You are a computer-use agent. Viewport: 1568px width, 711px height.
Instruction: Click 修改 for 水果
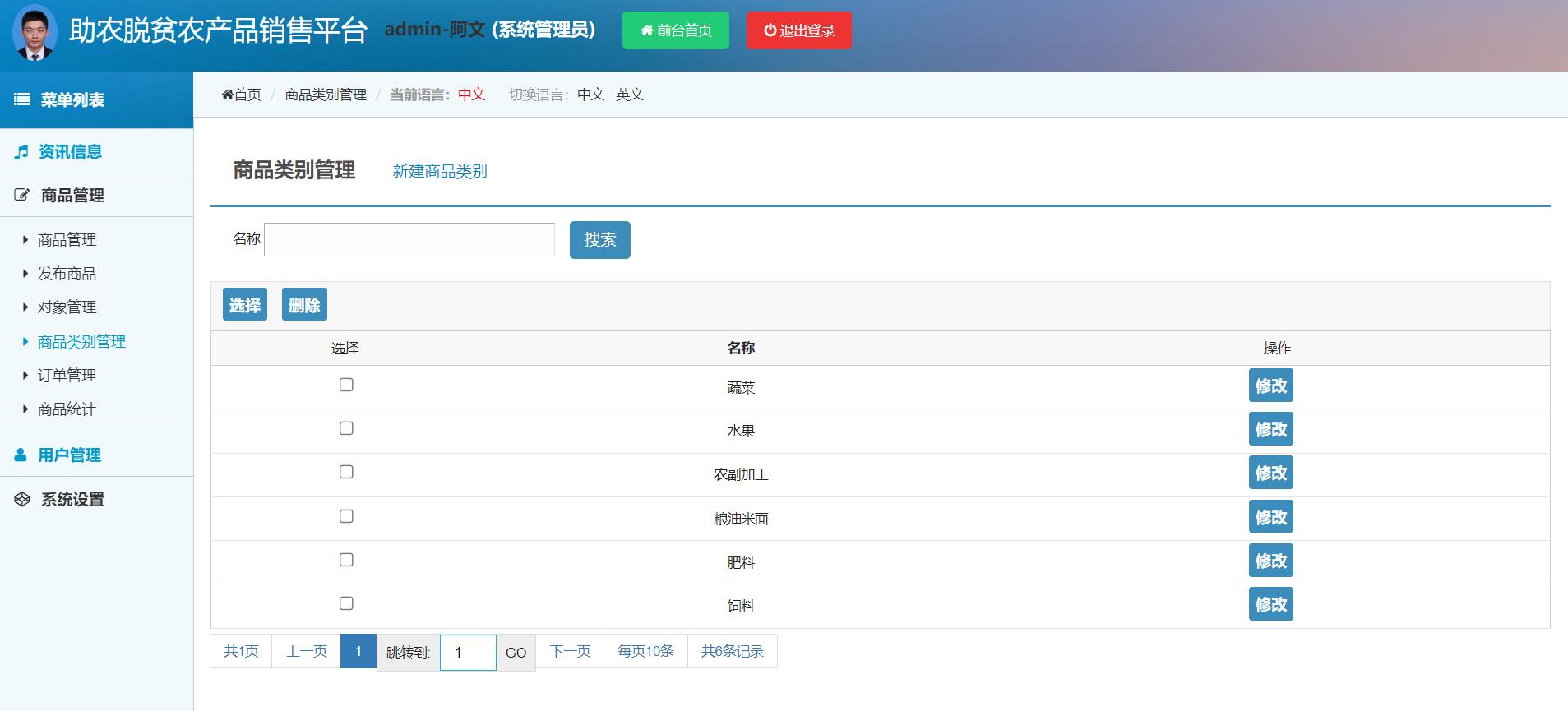(1271, 429)
